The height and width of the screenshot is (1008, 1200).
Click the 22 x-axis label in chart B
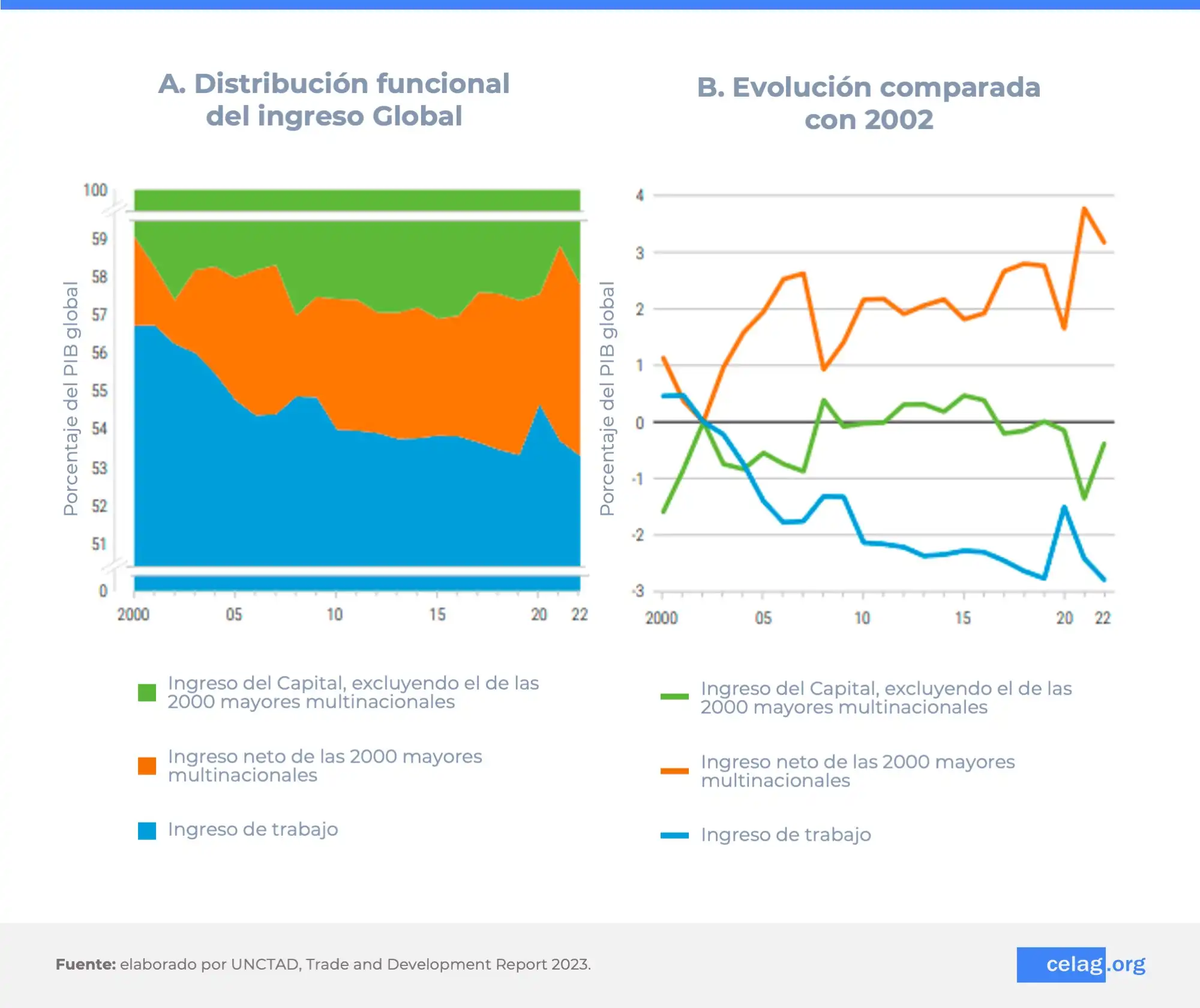click(x=1103, y=618)
